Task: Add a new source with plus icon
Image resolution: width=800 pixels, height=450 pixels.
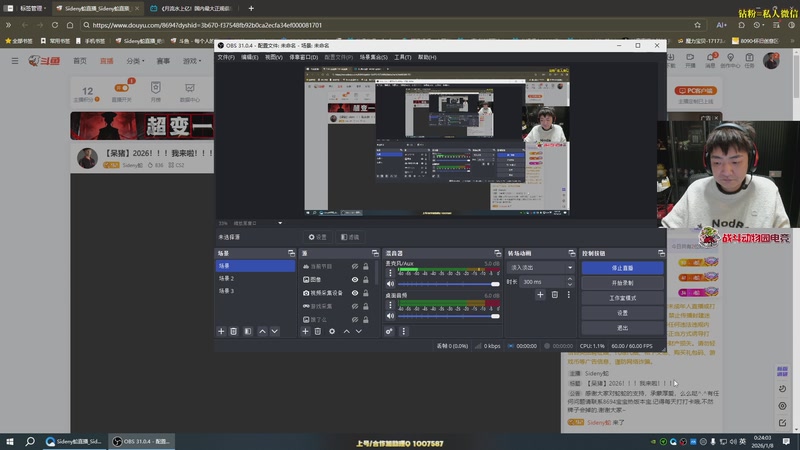Action: tap(305, 332)
